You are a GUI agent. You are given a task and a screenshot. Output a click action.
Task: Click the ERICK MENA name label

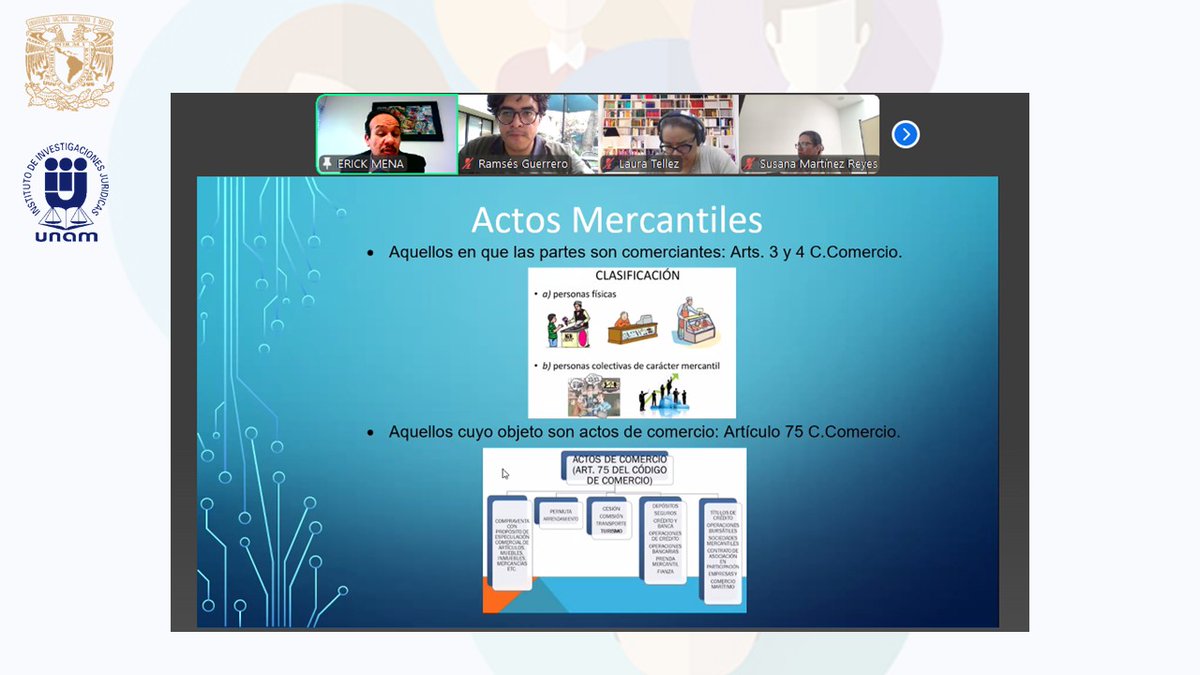(370, 162)
